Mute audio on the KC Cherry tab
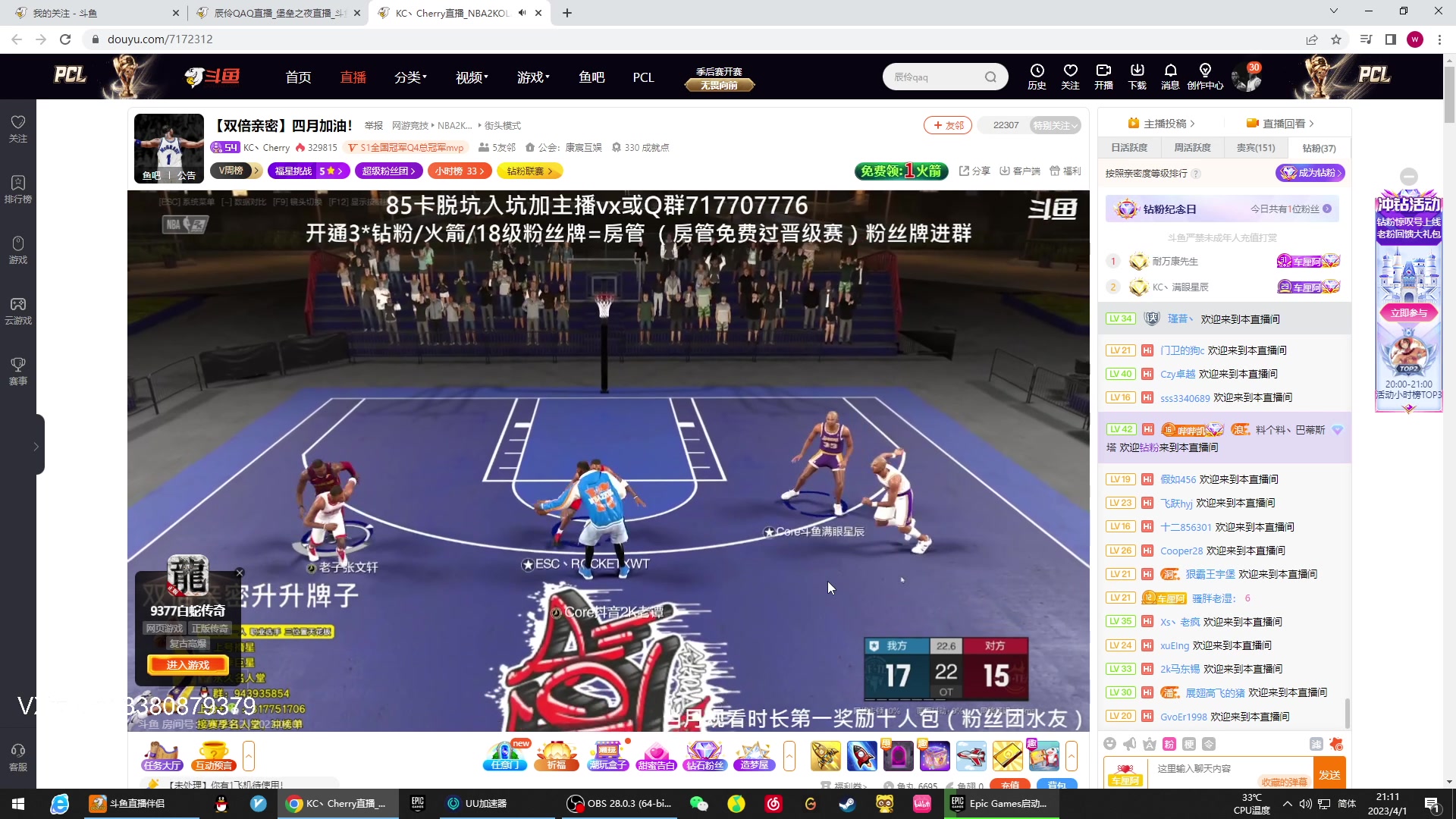The width and height of the screenshot is (1456, 819). 522,13
